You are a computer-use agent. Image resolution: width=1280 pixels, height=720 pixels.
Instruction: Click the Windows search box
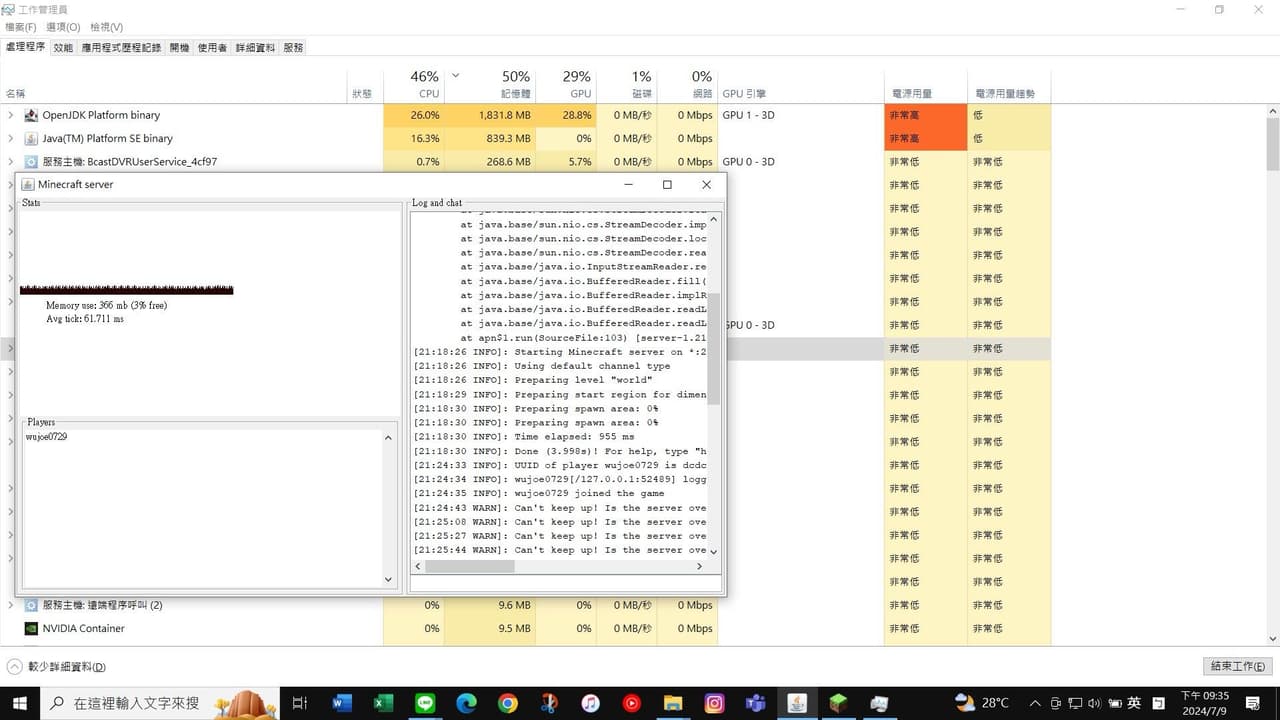point(160,703)
